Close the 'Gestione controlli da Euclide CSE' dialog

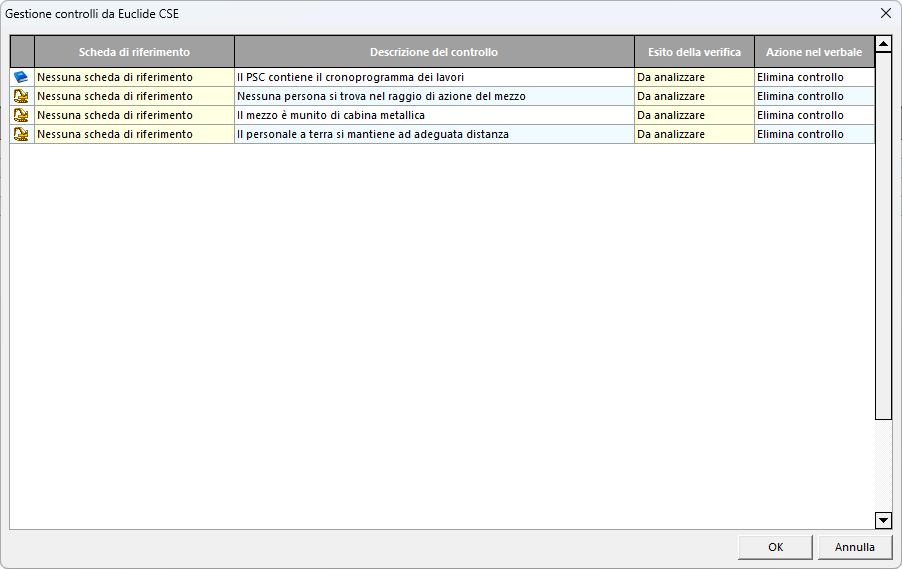click(x=885, y=13)
